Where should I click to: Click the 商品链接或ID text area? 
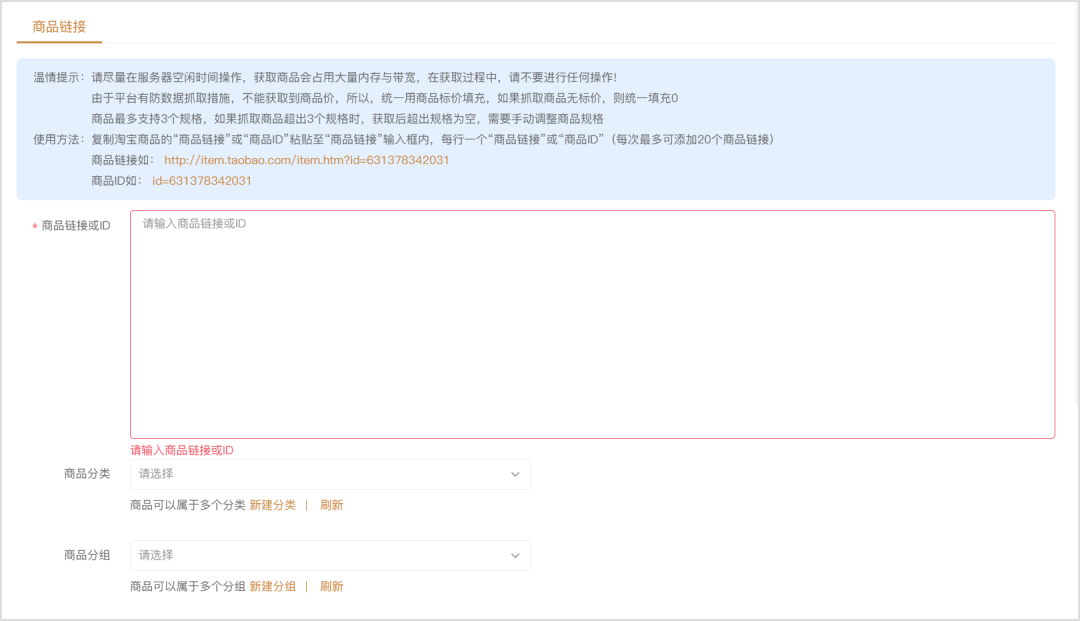(592, 324)
